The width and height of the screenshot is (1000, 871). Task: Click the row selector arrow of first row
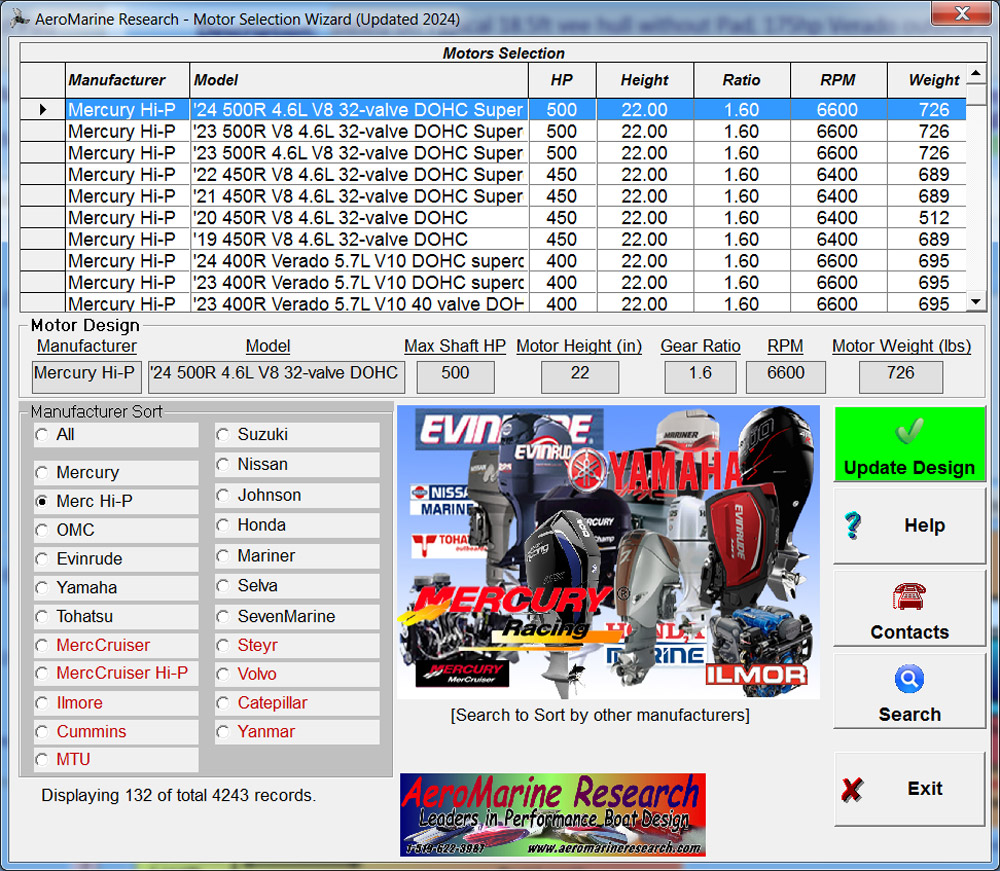click(x=42, y=110)
